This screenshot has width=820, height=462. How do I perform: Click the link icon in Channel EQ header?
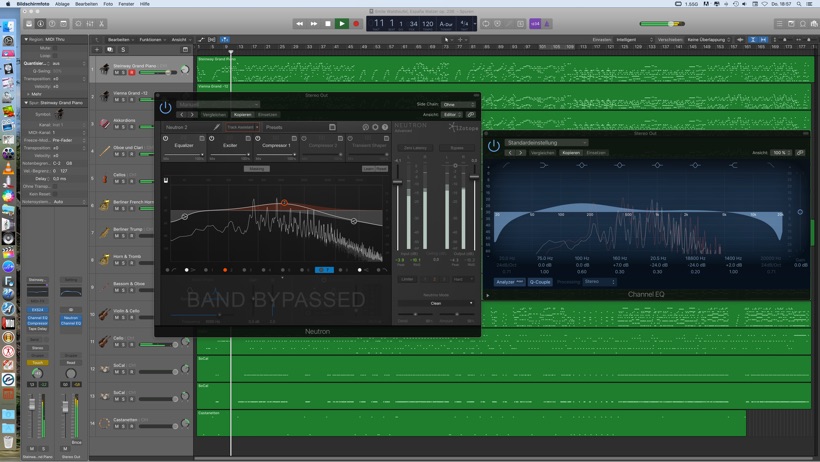[800, 153]
